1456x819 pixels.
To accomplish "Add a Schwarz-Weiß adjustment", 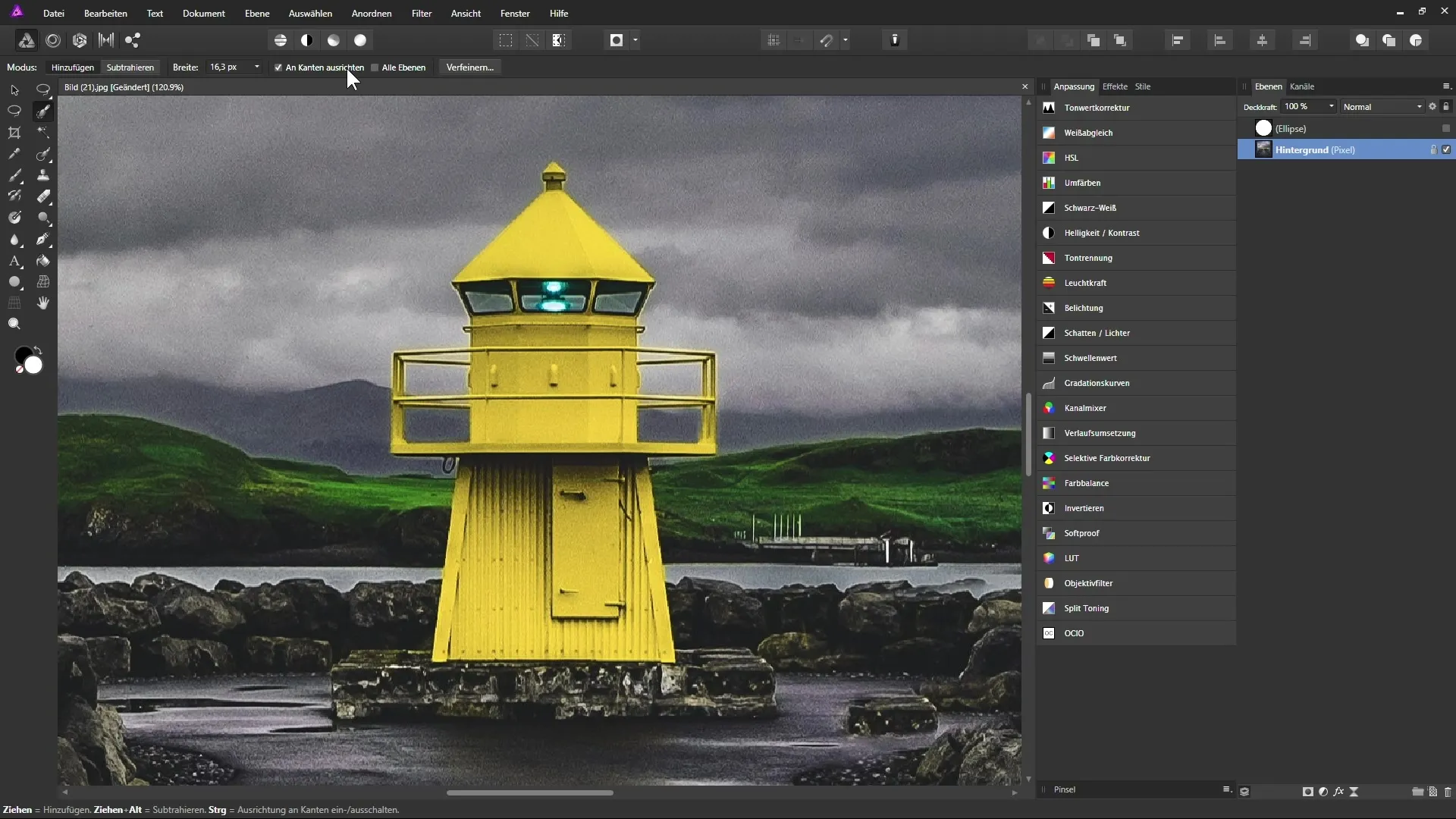I will 1136,208.
